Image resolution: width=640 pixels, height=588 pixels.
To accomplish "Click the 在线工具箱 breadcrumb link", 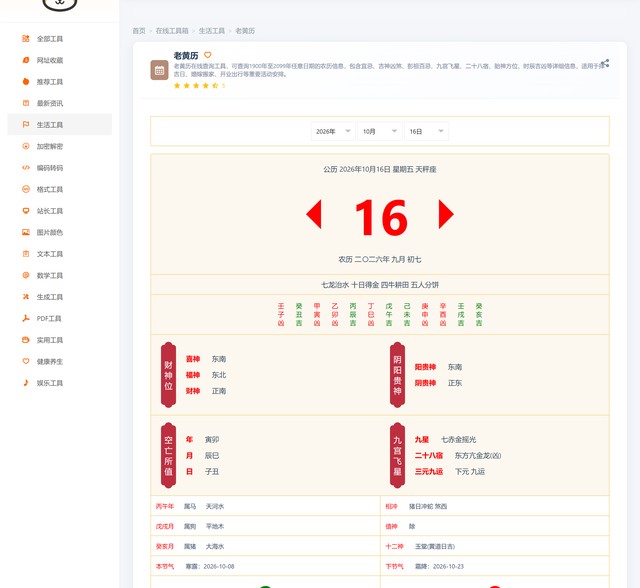I will tap(172, 31).
